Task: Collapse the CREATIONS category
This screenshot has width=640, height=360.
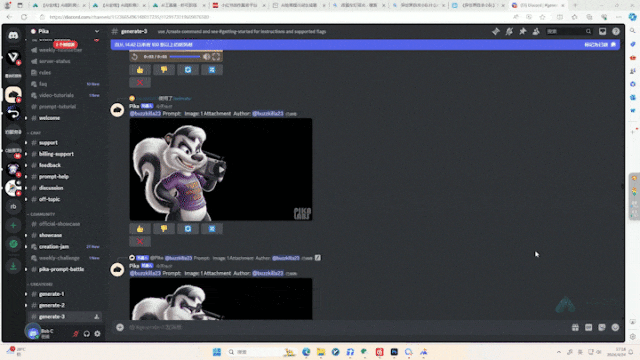Action: [41, 284]
